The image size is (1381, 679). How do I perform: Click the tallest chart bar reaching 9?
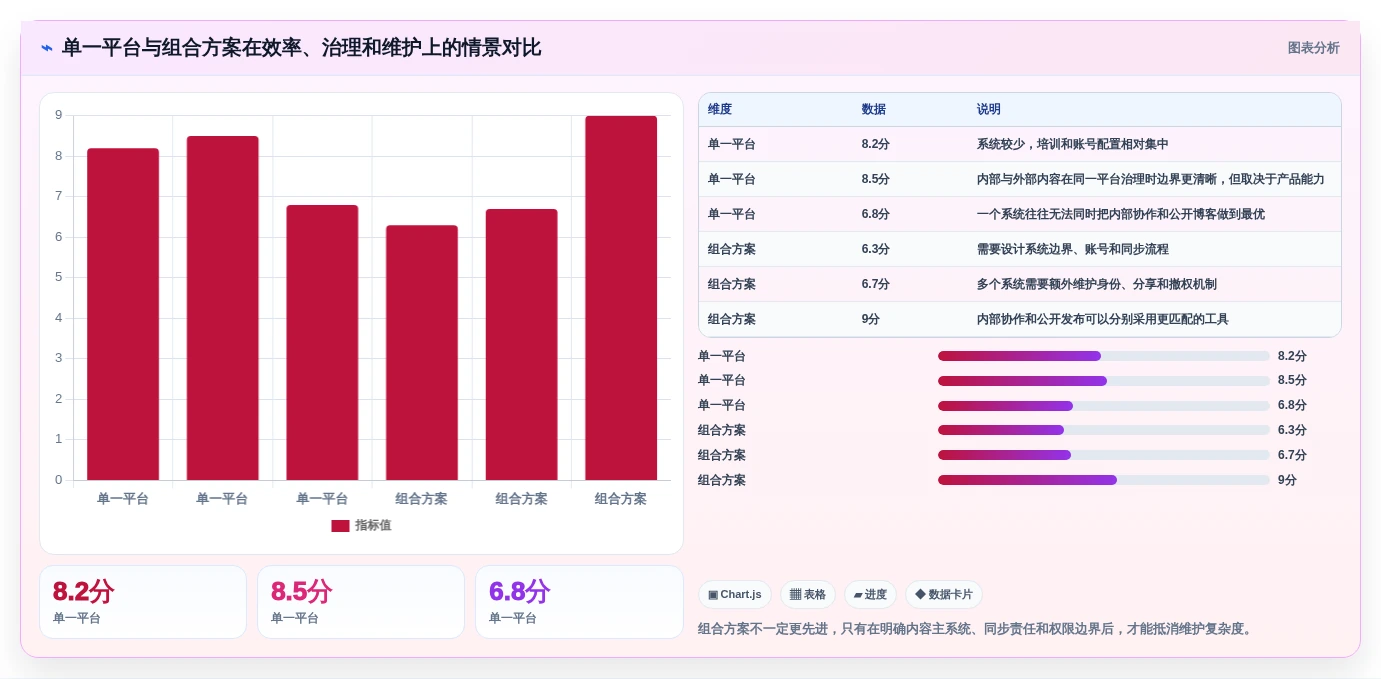[x=621, y=298]
